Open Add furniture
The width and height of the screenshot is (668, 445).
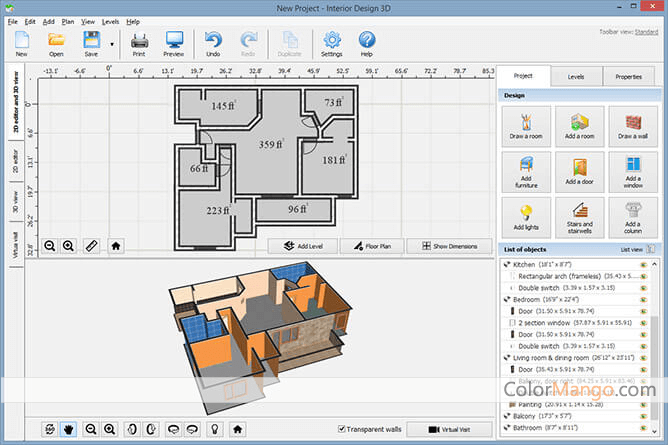(x=526, y=172)
